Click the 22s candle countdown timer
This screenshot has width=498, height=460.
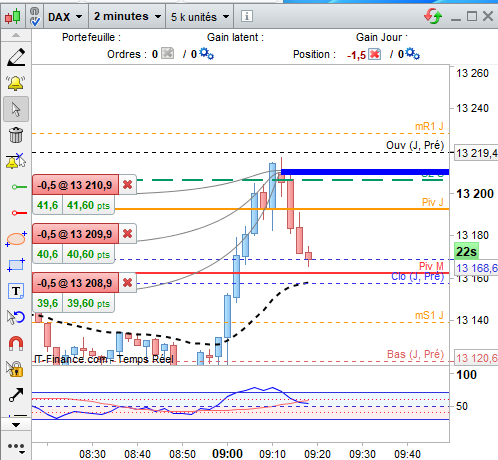click(466, 252)
